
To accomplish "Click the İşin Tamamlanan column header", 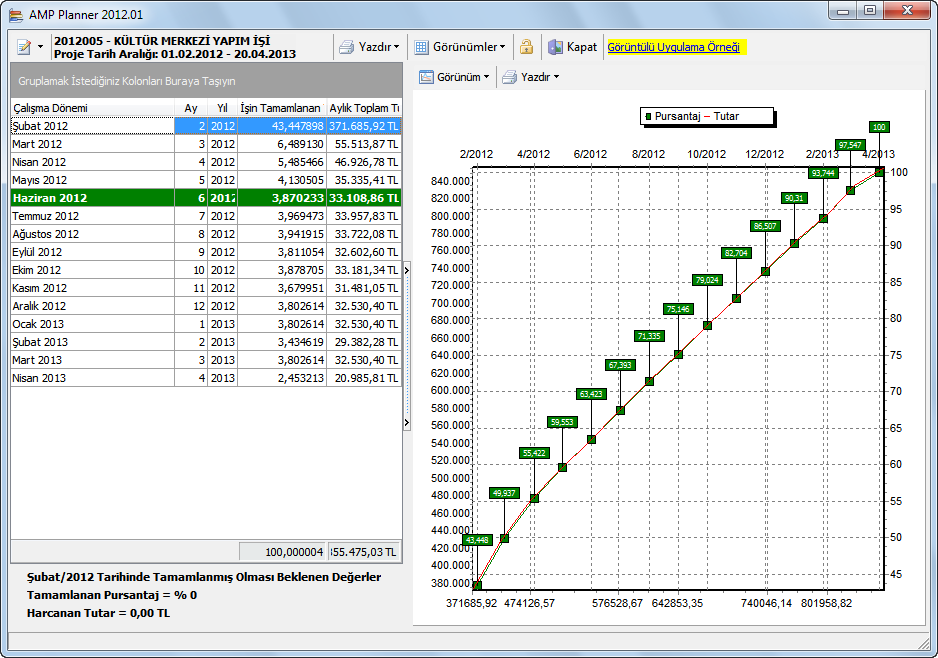I will point(281,108).
